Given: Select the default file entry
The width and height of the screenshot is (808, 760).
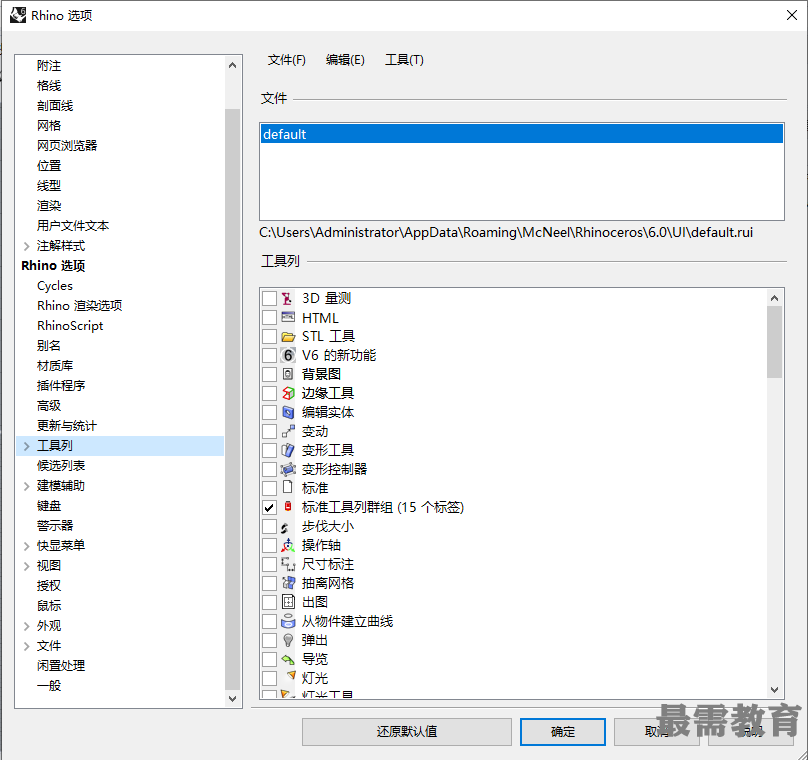Looking at the screenshot, I should 521,134.
